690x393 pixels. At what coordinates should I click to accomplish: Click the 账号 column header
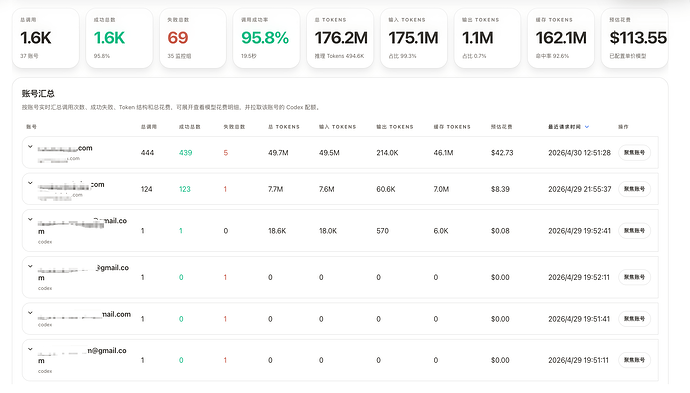[31, 127]
